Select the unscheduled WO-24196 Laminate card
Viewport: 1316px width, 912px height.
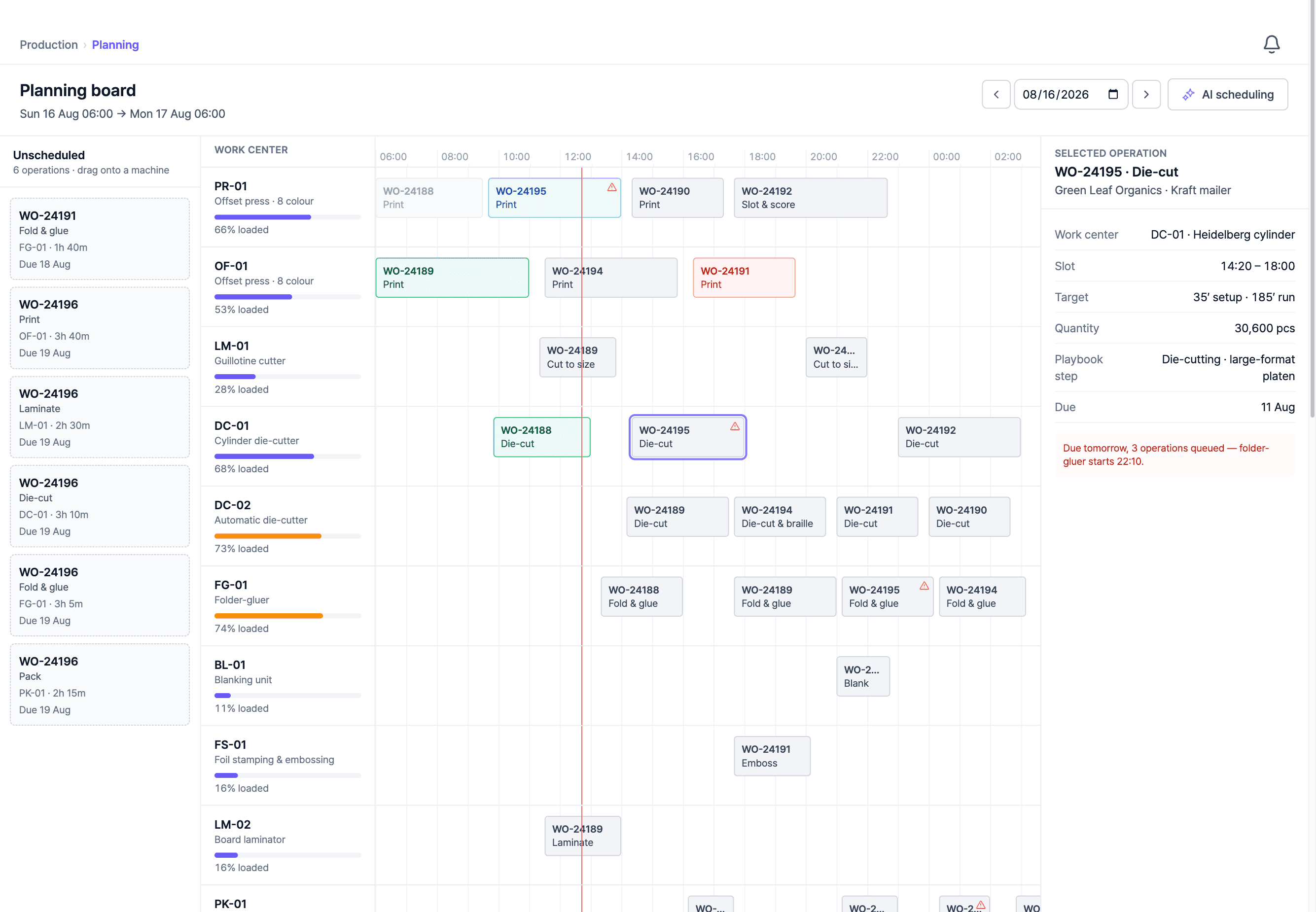click(x=100, y=417)
